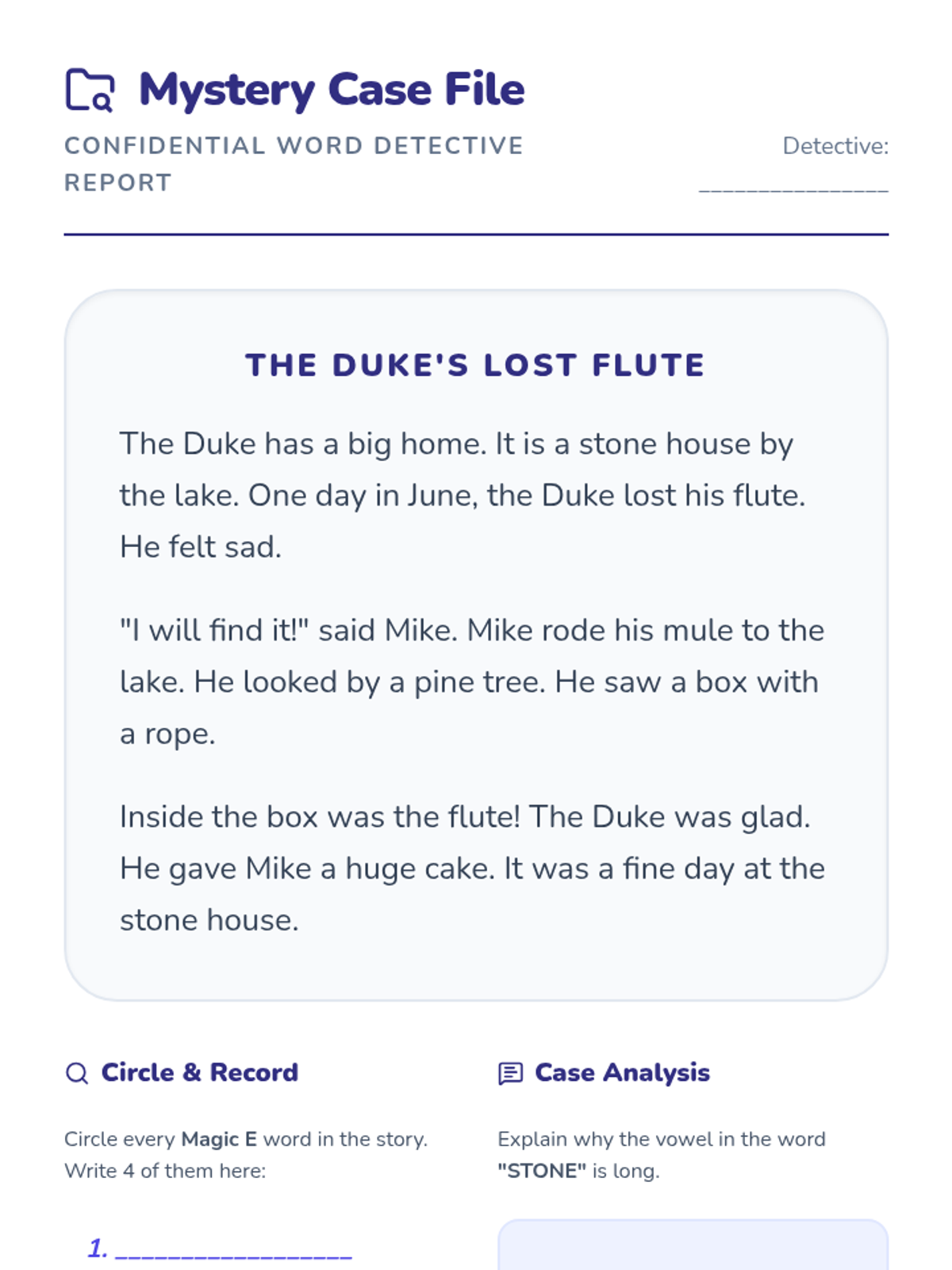The image size is (952, 1270).
Task: Click the first numbered answer line
Action: point(233,1250)
